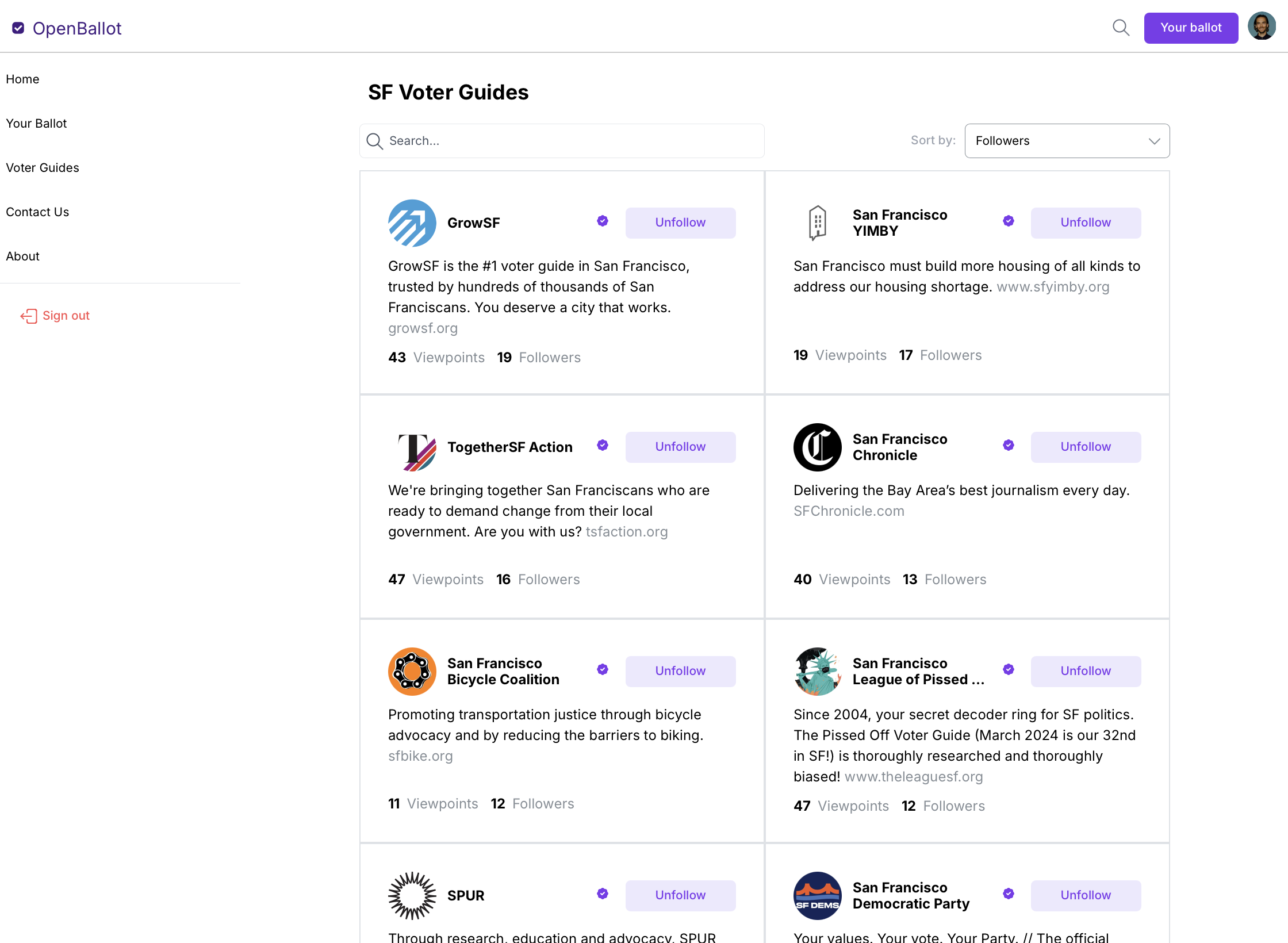Open the www.sfyimby.org link
Screen dimensions: 1288x943
click(x=1053, y=287)
